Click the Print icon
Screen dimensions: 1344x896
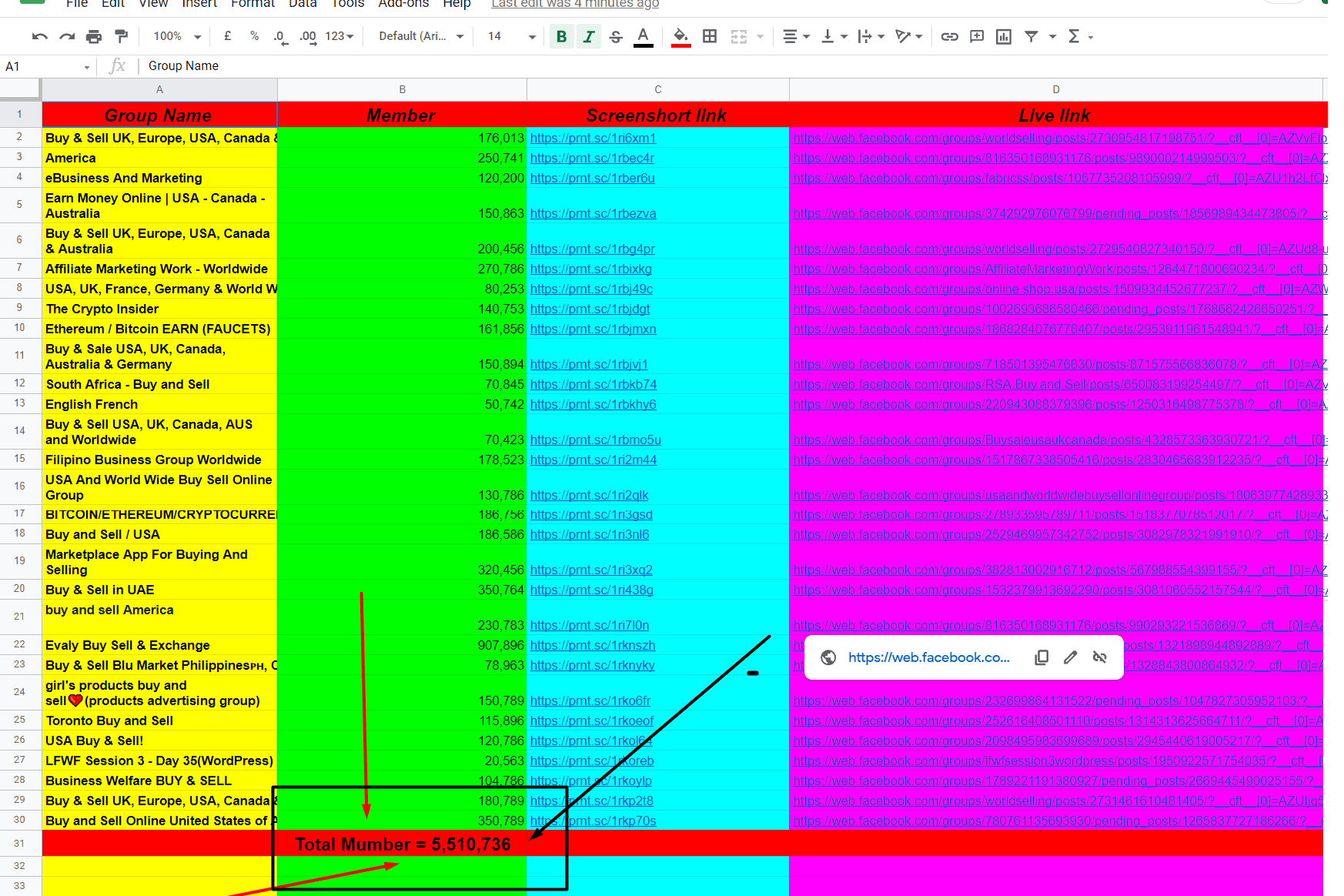point(94,36)
